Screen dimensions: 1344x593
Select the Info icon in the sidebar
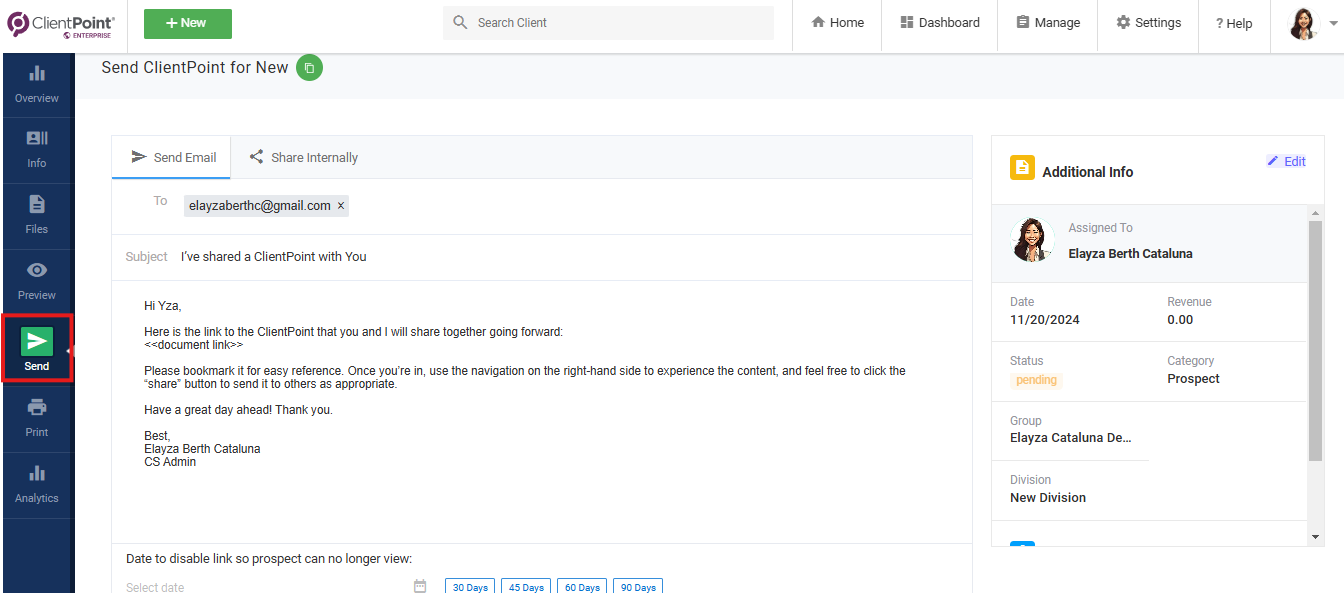(x=37, y=148)
